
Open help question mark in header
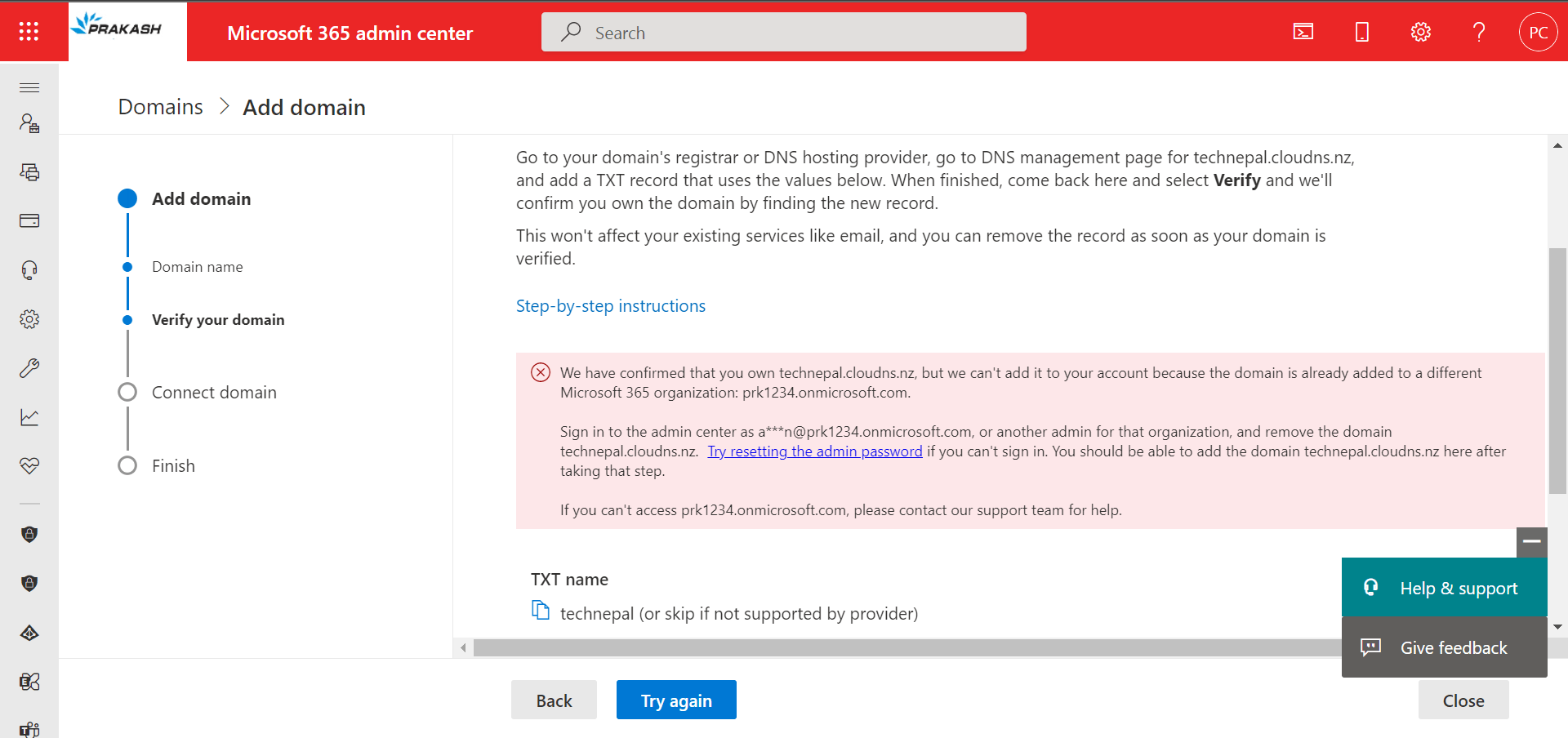(x=1479, y=32)
